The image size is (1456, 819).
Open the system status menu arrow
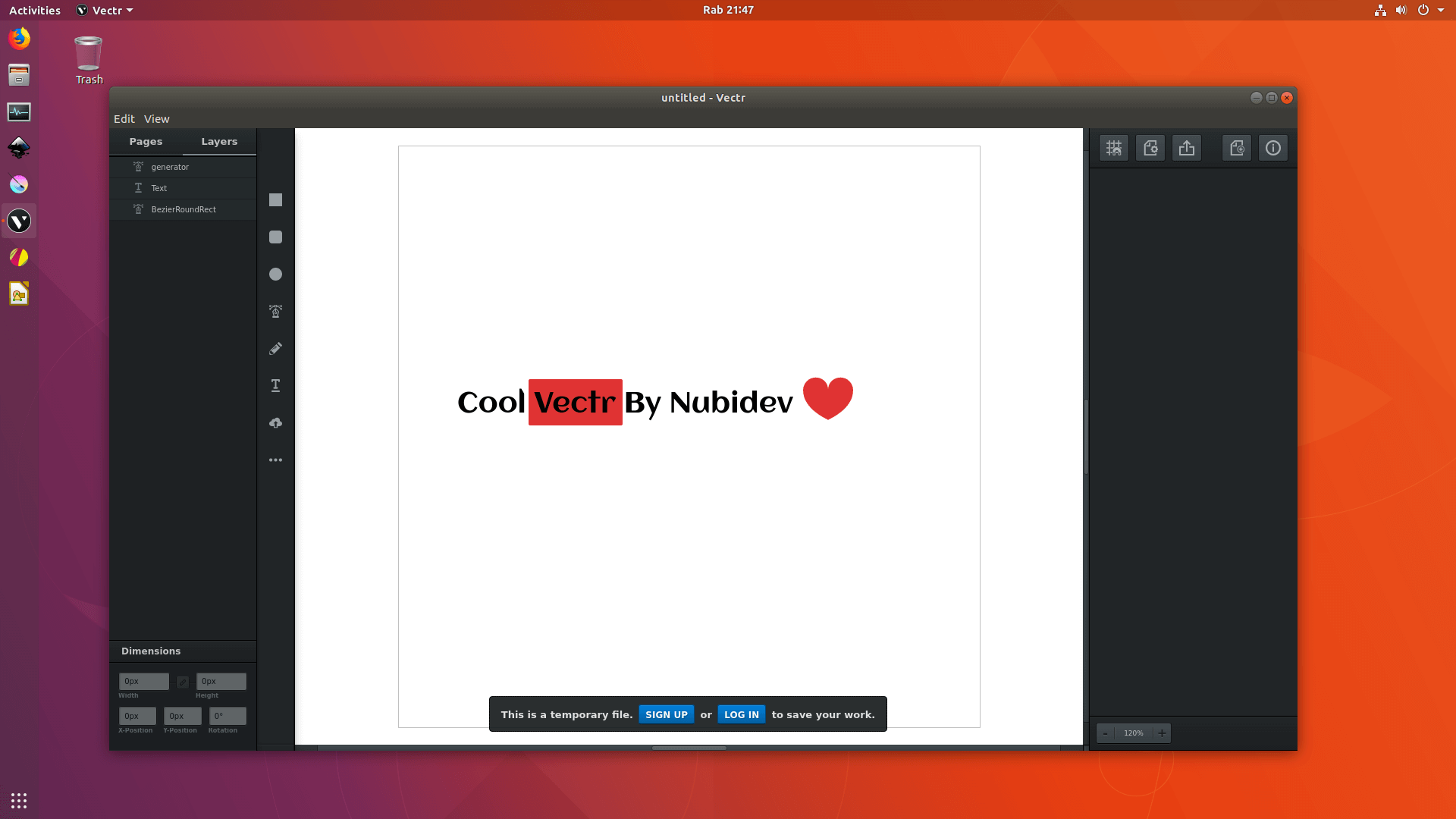coord(1441,11)
